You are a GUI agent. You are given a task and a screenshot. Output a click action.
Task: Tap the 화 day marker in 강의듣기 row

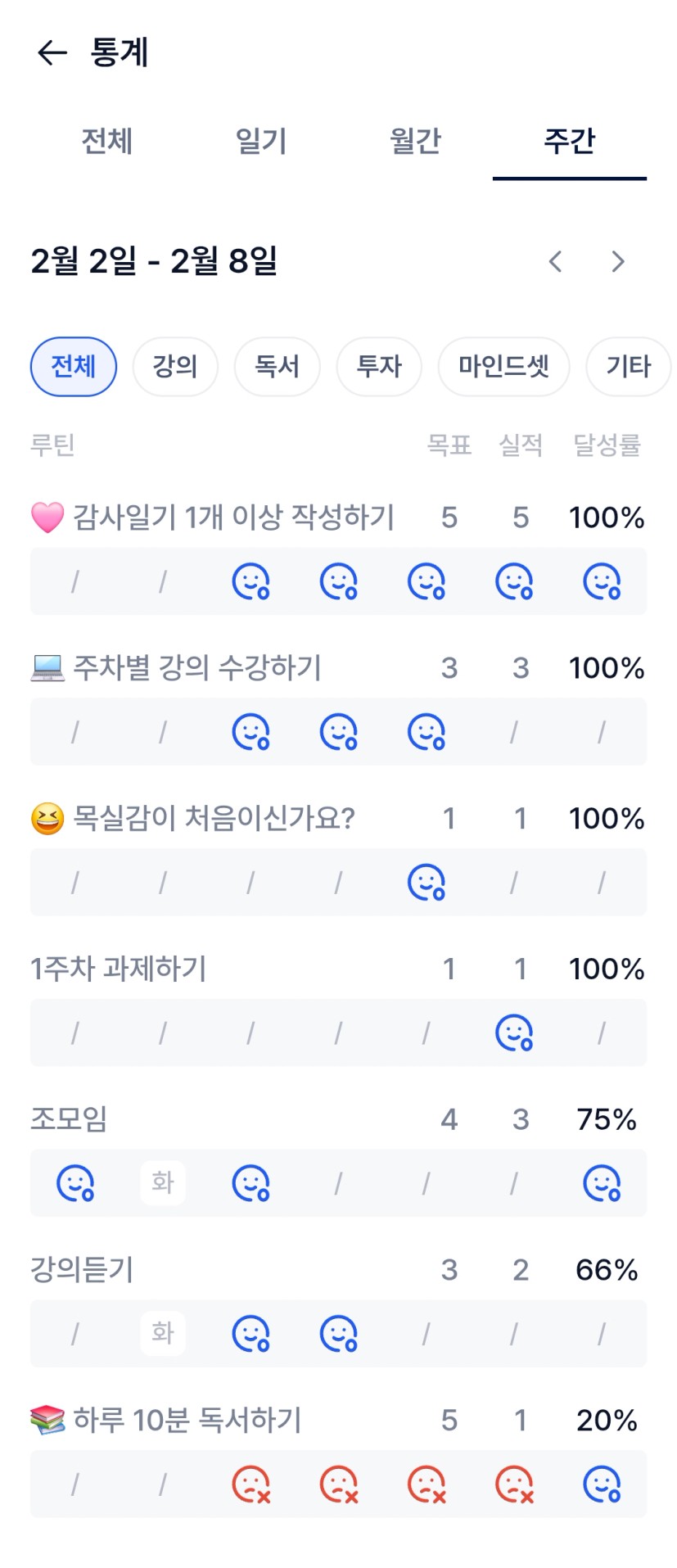pos(163,1333)
